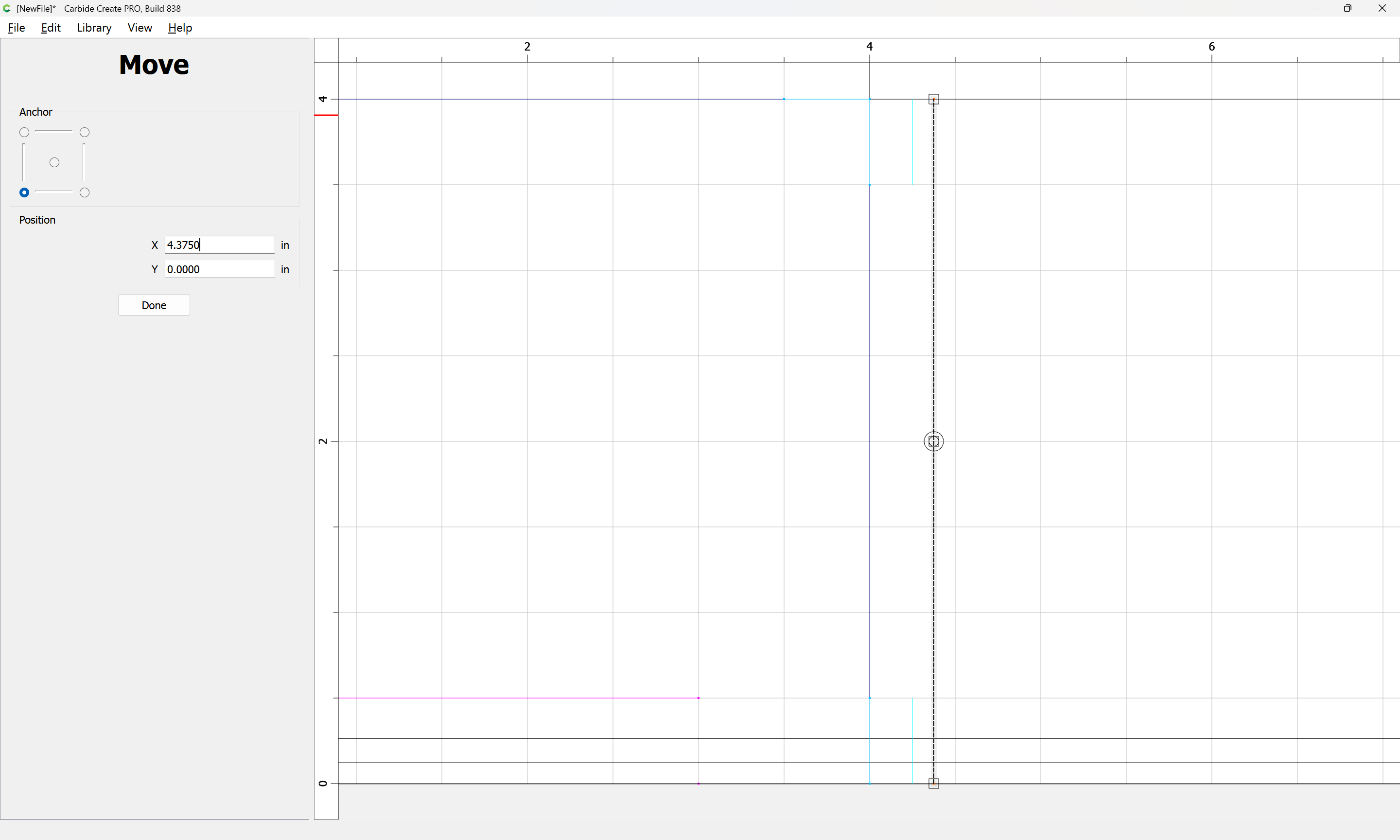Click the top square handle of dashed line
1400x840 pixels.
tap(934, 100)
